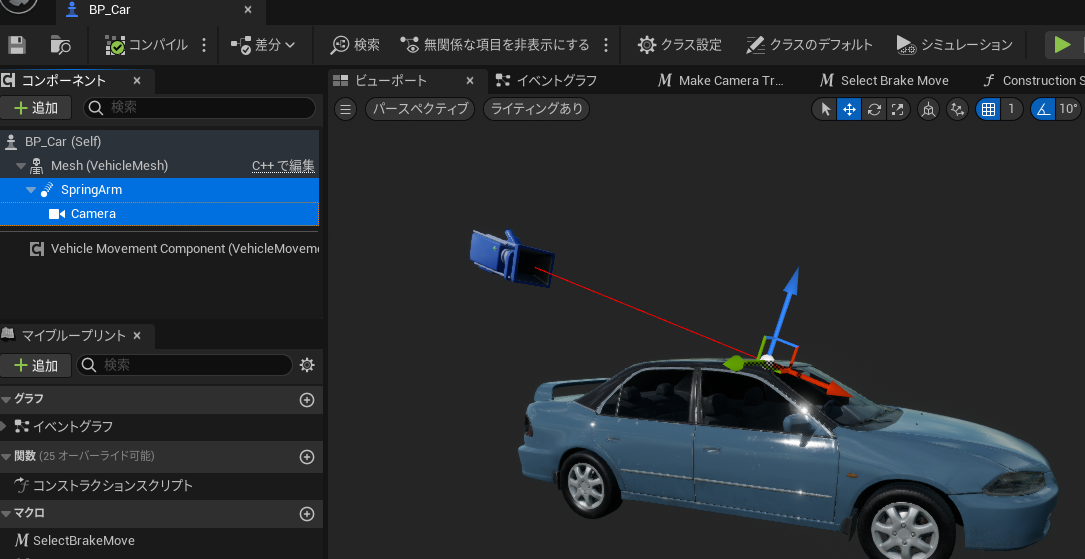Open grid snap size value 1
The width and height of the screenshot is (1085, 559).
pos(1012,109)
